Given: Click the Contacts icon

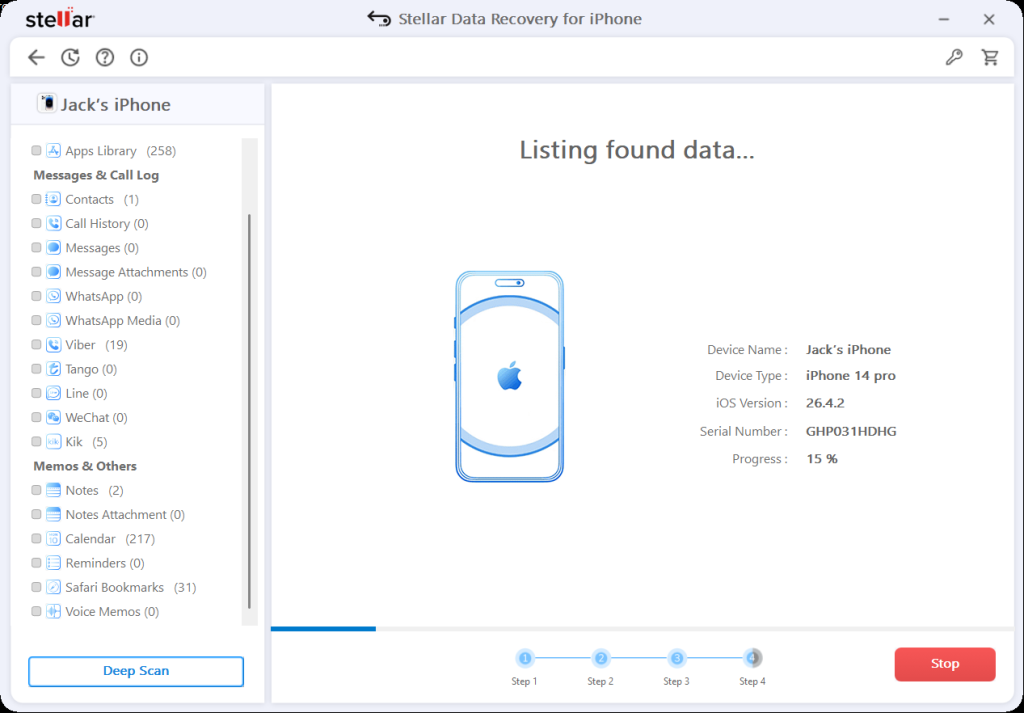Looking at the screenshot, I should click(x=54, y=199).
